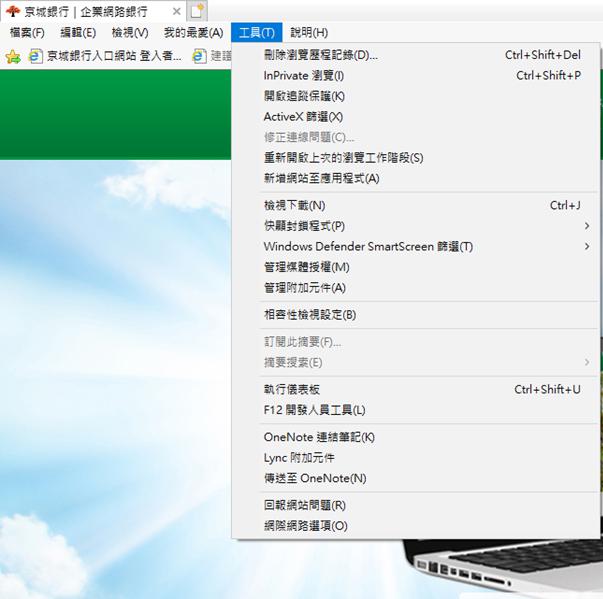Click the IE icon beside 建議 favorite
Image resolution: width=603 pixels, height=599 pixels.
(x=199, y=57)
